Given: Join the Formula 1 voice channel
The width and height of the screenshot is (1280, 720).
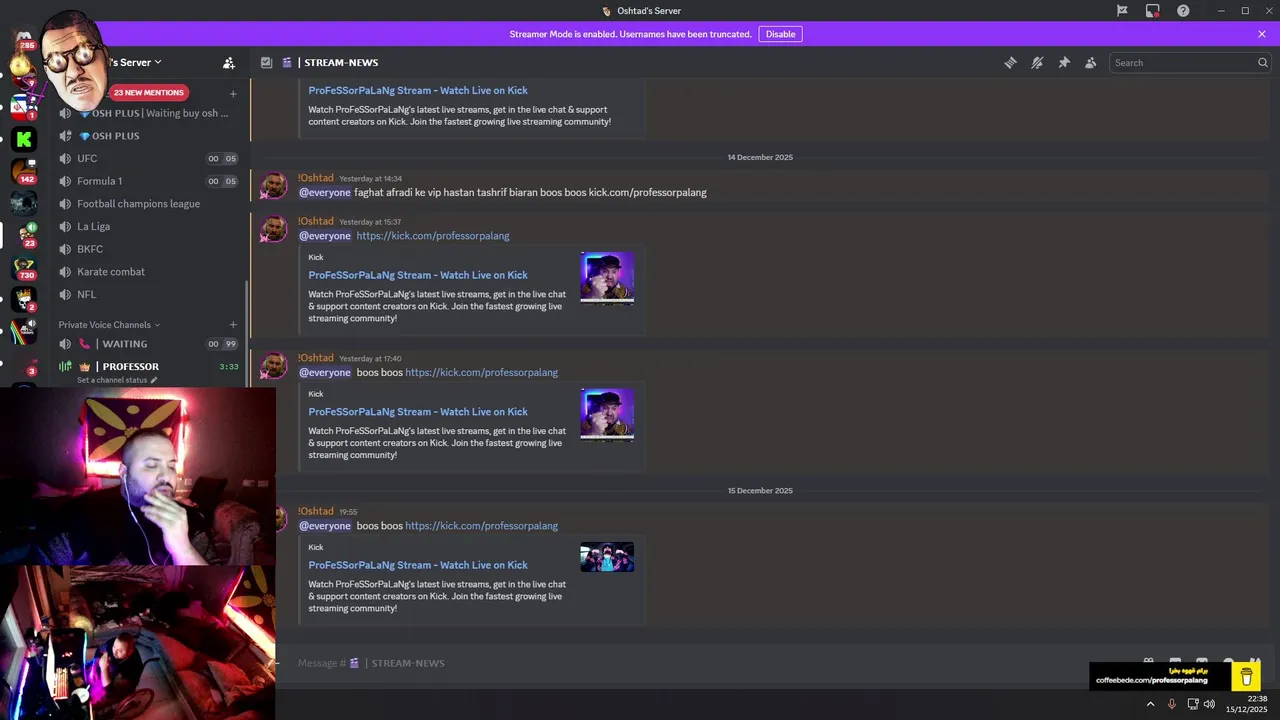Looking at the screenshot, I should pyautogui.click(x=150, y=181).
